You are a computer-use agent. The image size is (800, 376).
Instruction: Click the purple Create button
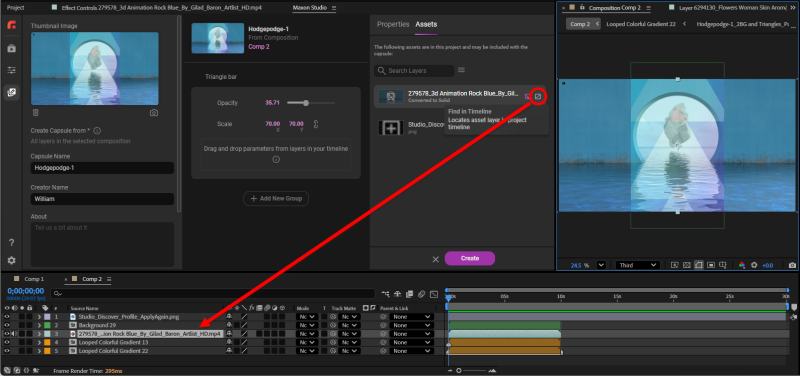click(x=470, y=258)
